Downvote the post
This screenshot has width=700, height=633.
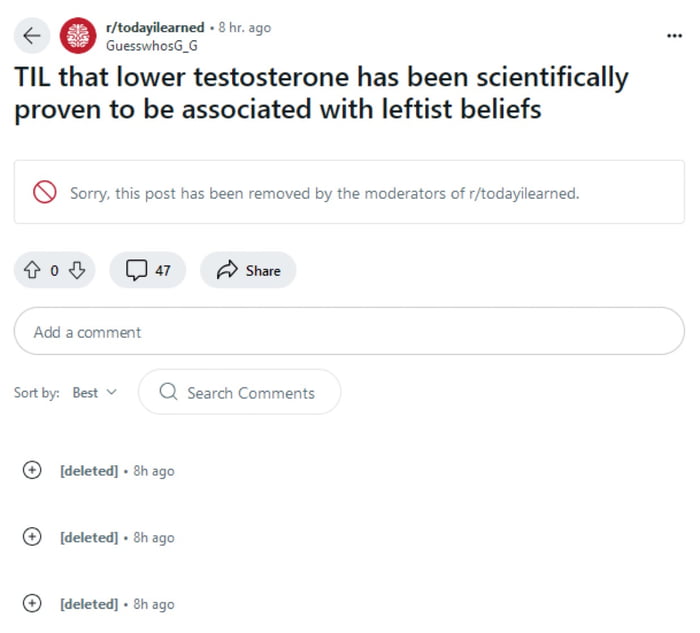[78, 270]
